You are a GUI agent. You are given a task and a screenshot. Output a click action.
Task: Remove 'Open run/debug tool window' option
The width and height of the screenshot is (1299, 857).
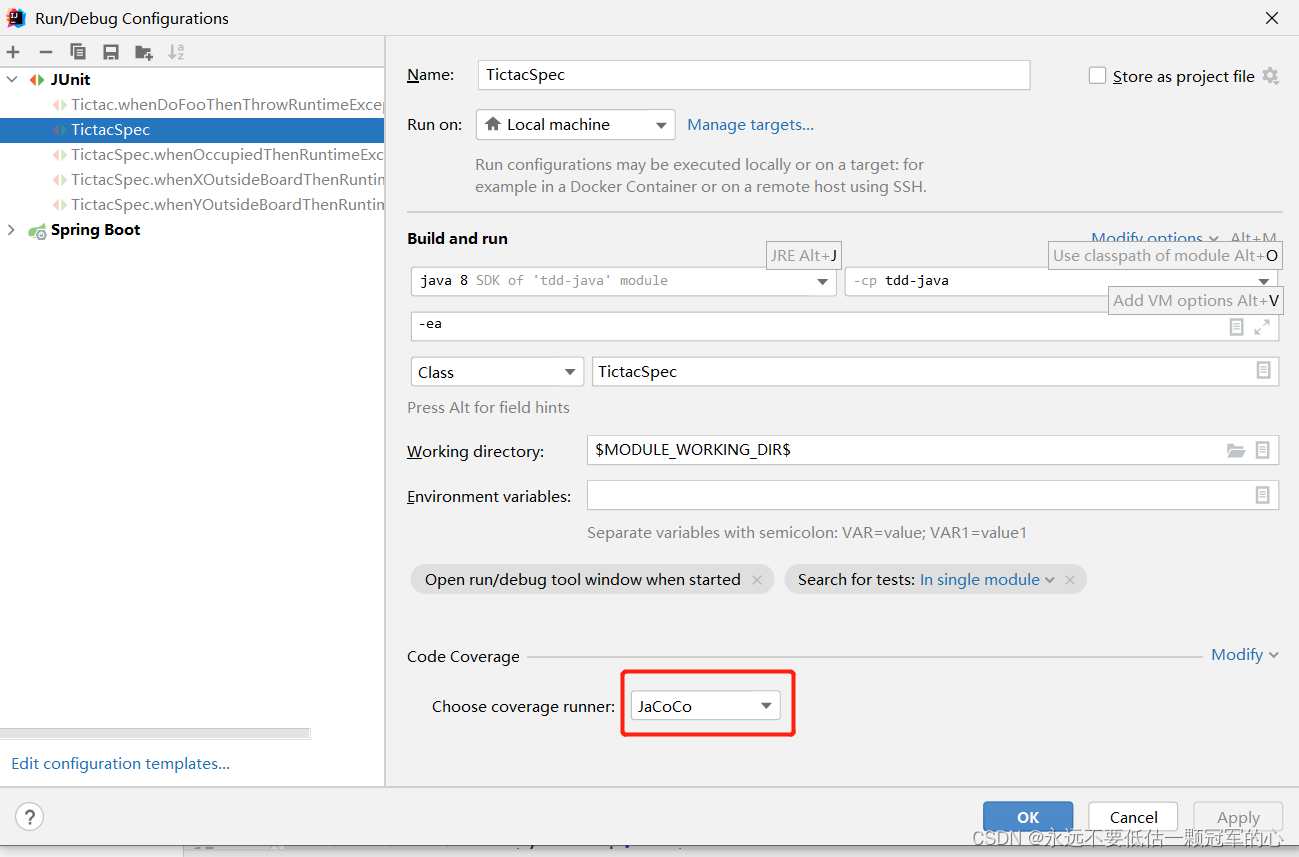point(757,580)
